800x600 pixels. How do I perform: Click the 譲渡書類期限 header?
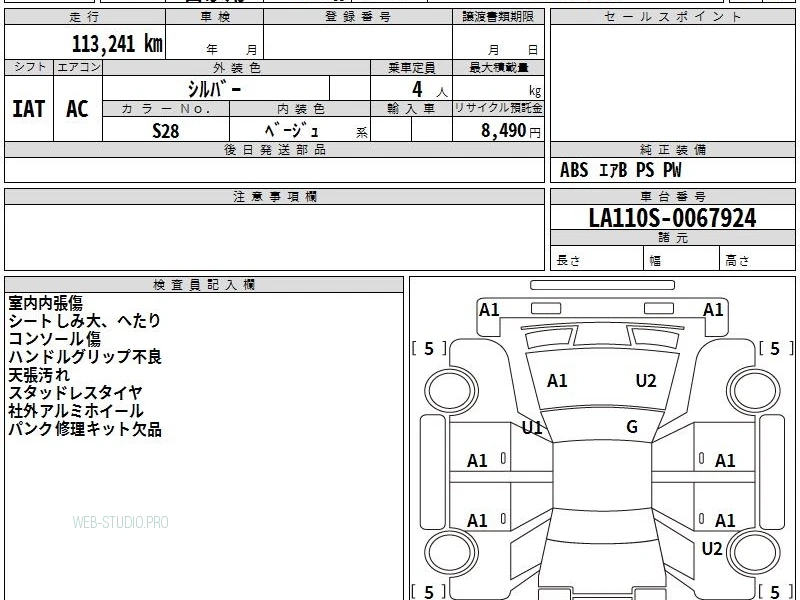[x=498, y=17]
